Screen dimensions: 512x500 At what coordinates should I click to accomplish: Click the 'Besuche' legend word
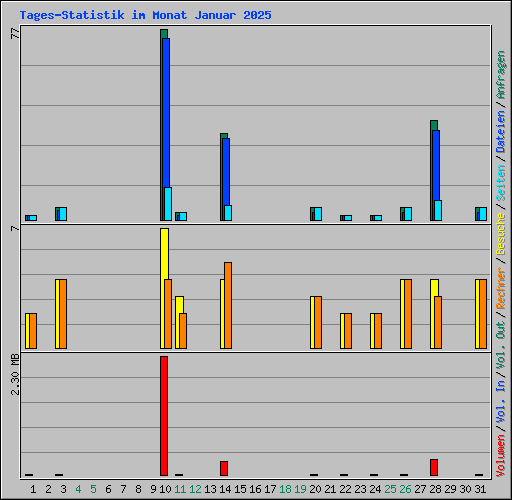(501, 234)
